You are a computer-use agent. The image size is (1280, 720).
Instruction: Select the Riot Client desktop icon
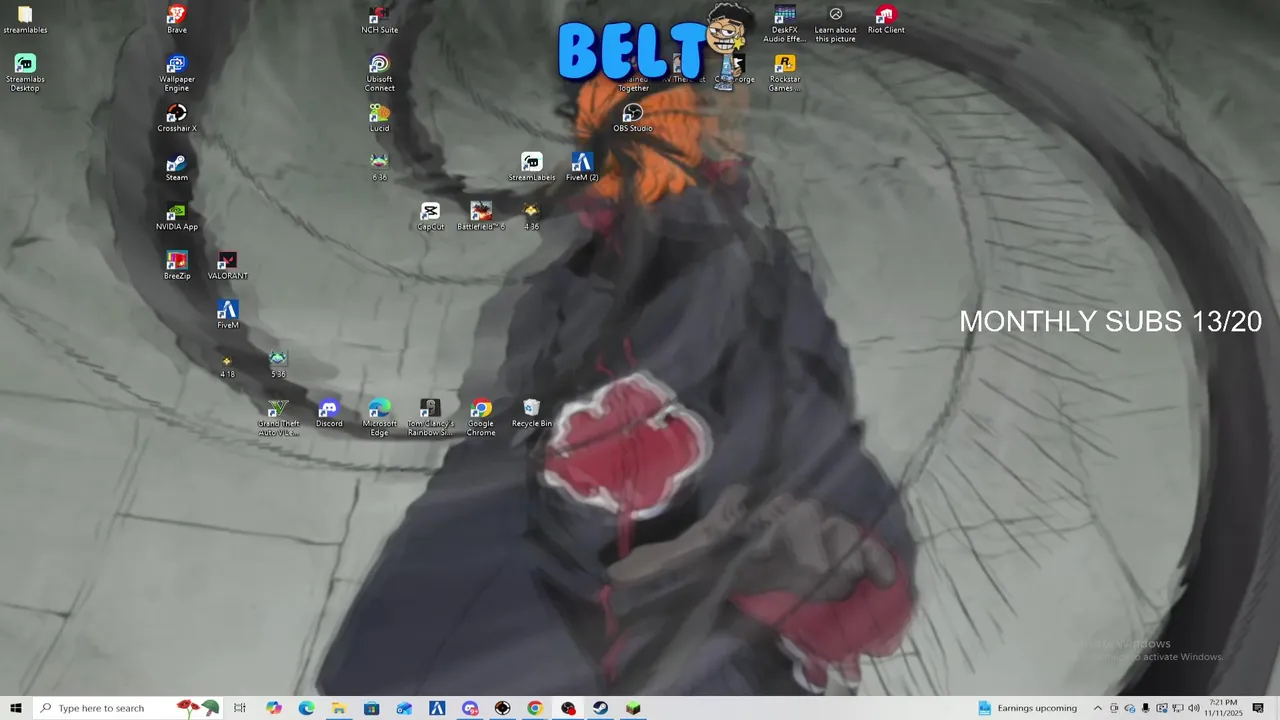(886, 20)
